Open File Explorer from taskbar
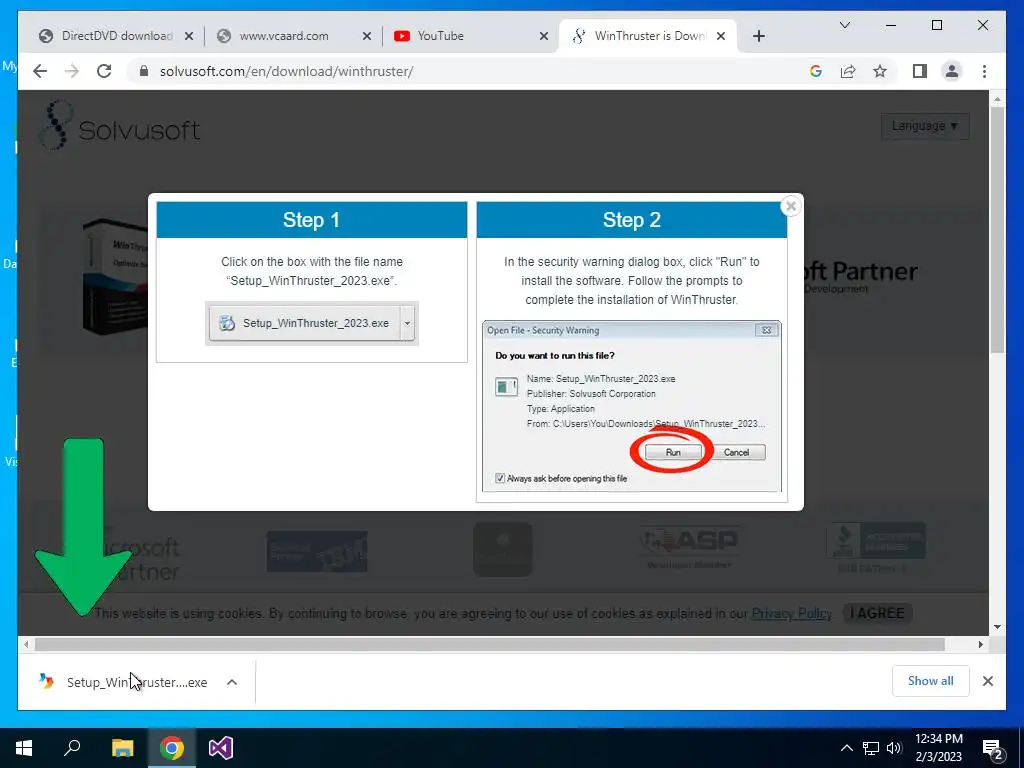 pos(122,748)
